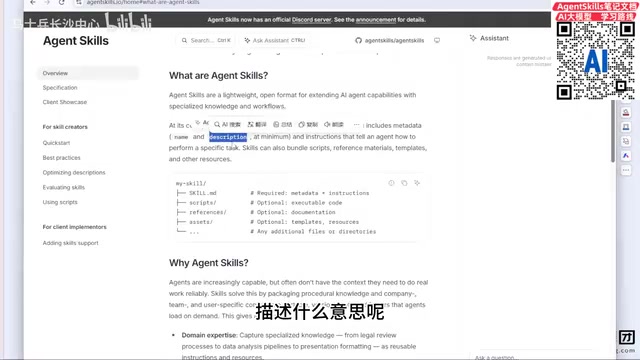640x360 pixels.
Task: Click read aloud in the selection popup
Action: point(334,124)
